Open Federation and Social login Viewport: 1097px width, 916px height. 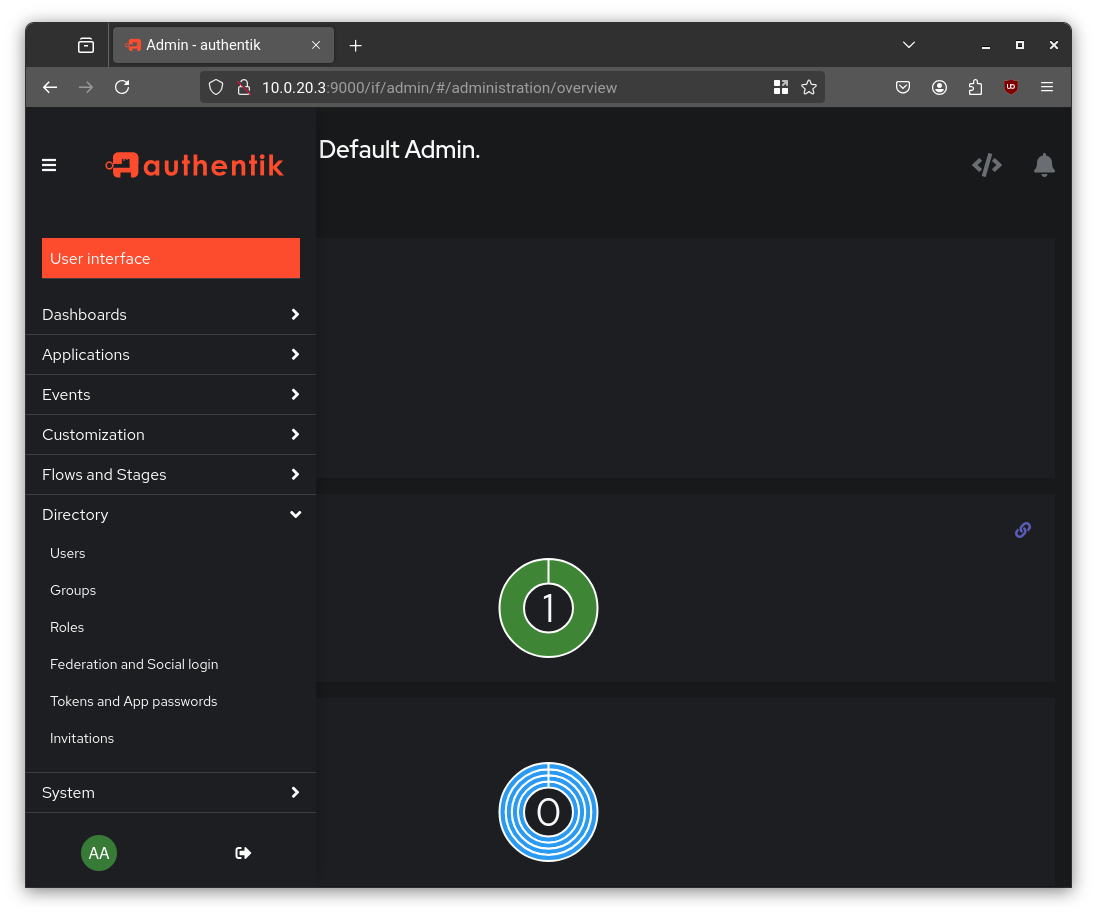134,664
